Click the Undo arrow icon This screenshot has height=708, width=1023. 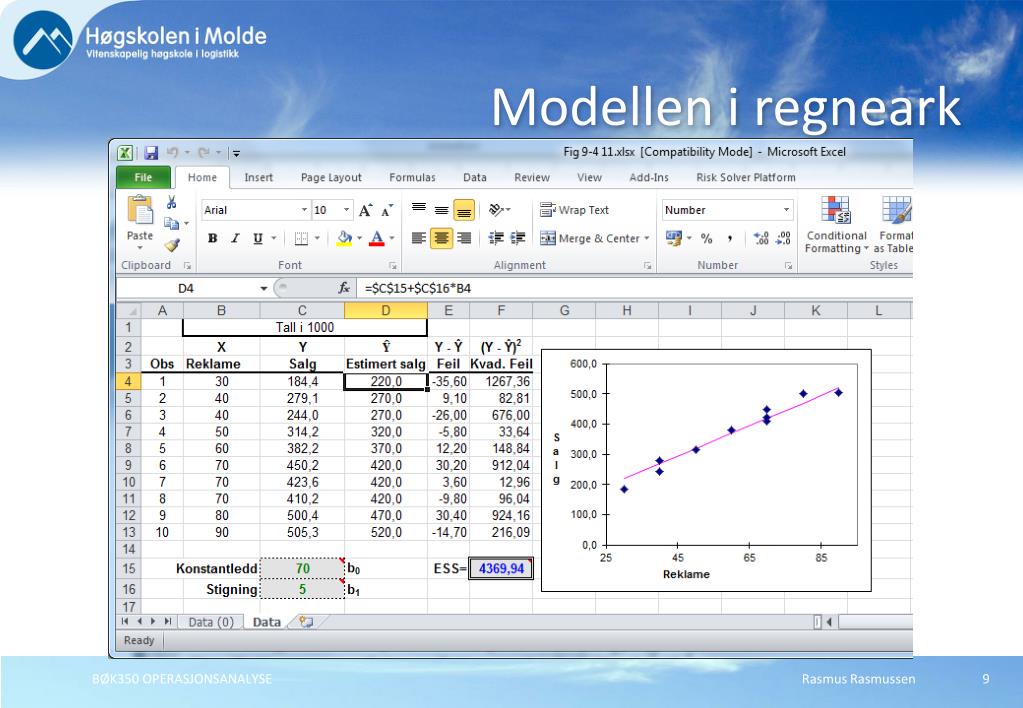(172, 153)
